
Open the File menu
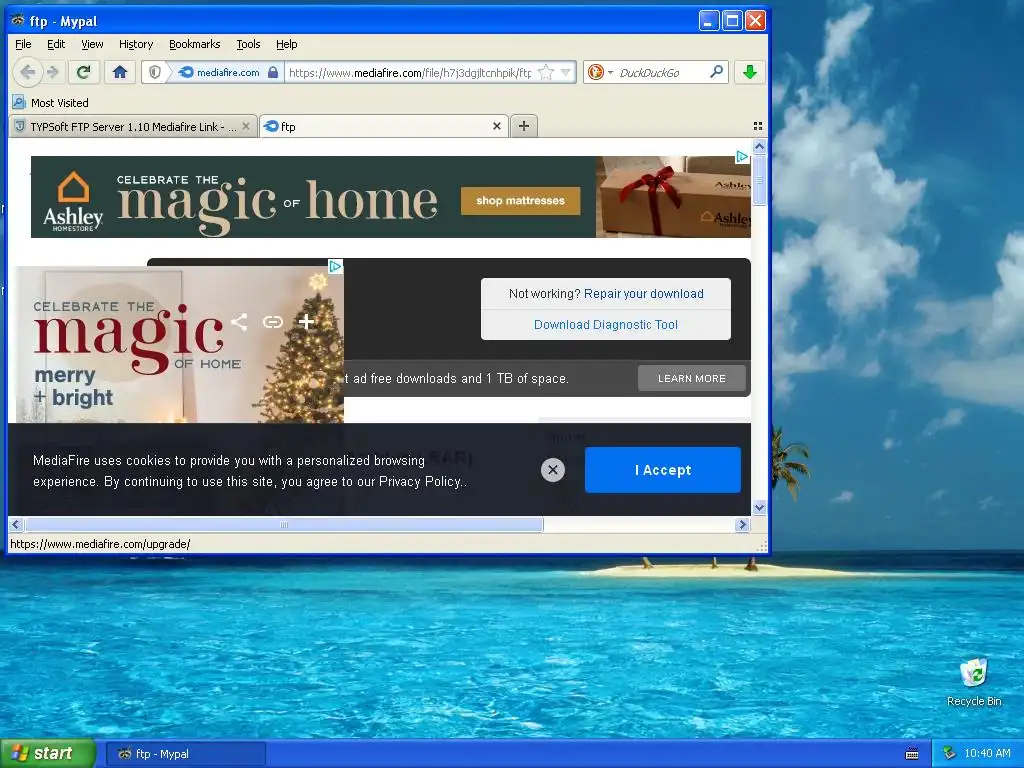click(23, 44)
